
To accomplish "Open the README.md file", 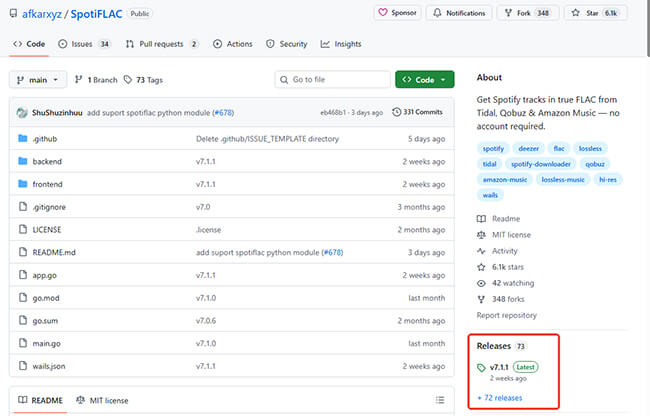I will (x=54, y=252).
